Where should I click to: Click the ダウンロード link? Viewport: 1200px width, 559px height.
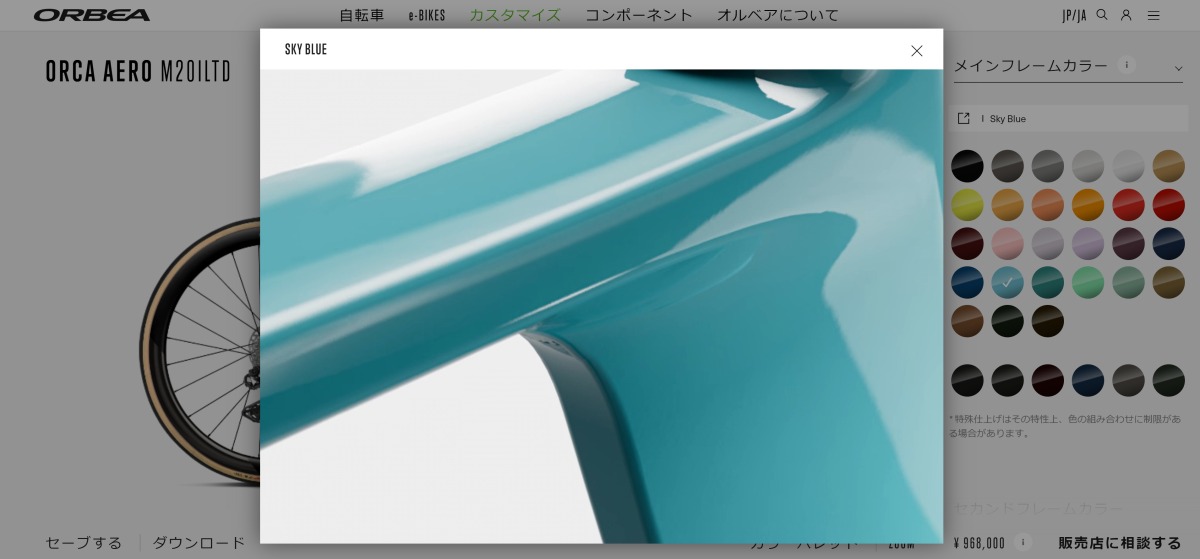coord(199,543)
